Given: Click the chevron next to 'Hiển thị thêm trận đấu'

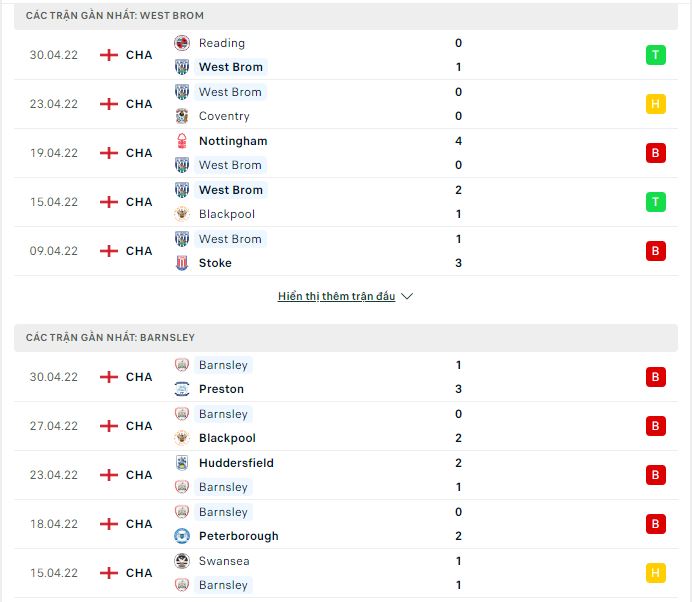Looking at the screenshot, I should [407, 297].
